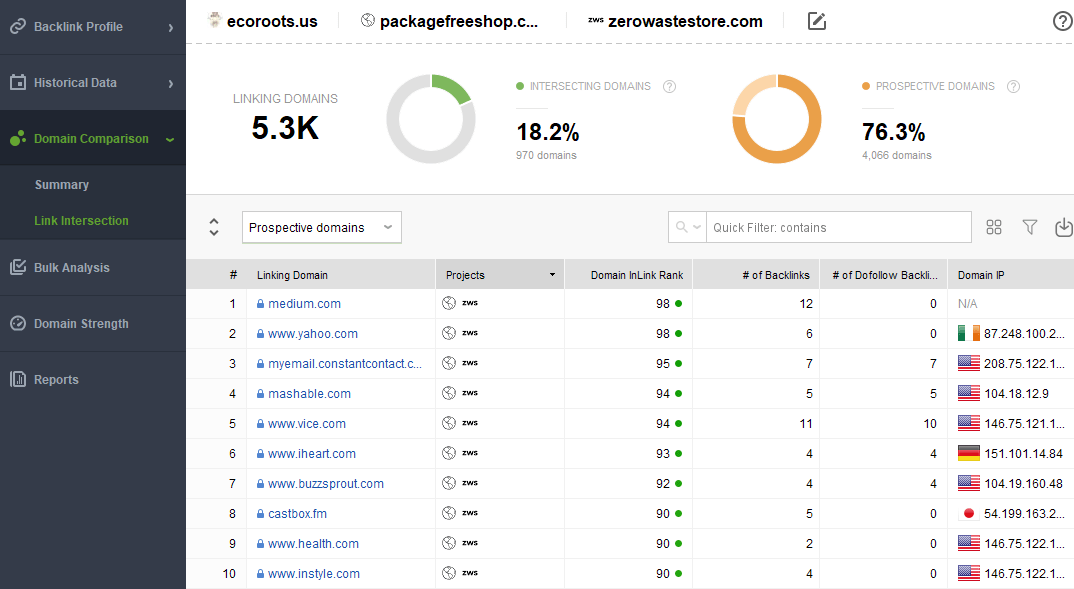Toggle the collapse summary up-down arrows

tap(214, 227)
